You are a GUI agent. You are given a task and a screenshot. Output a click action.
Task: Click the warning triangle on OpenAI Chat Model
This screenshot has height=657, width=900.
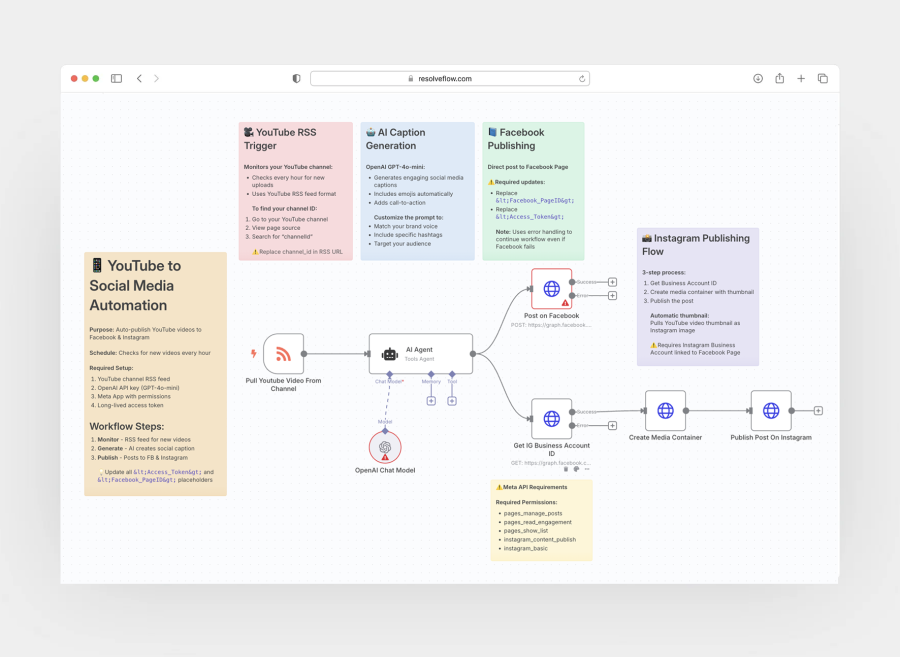pos(385,457)
